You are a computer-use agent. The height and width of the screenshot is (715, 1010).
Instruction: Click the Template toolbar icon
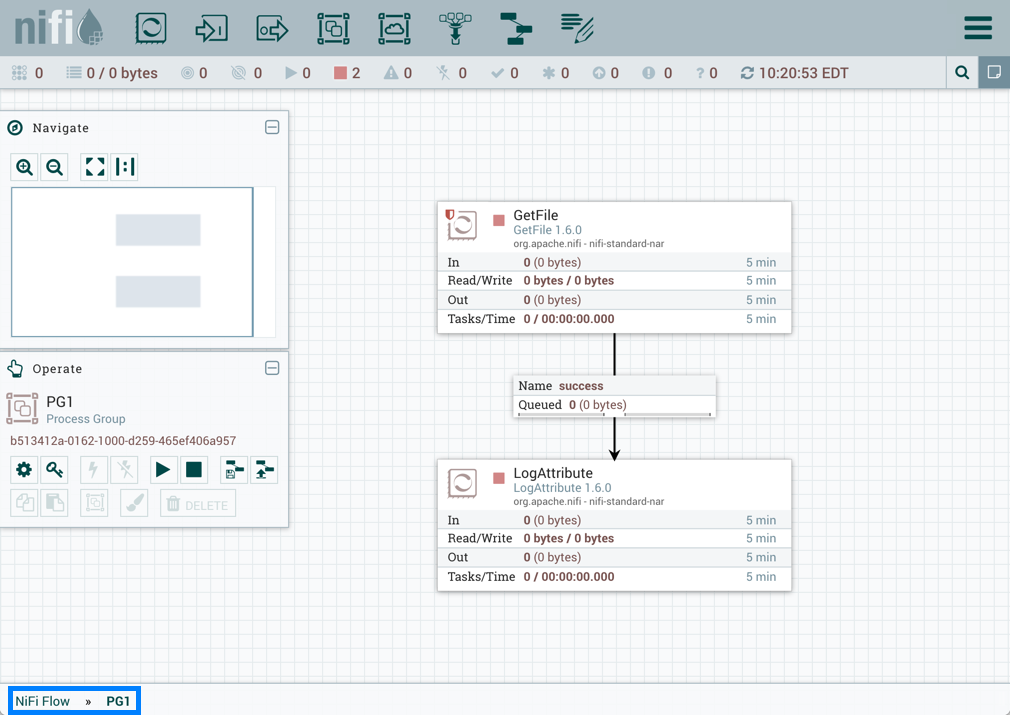517,28
